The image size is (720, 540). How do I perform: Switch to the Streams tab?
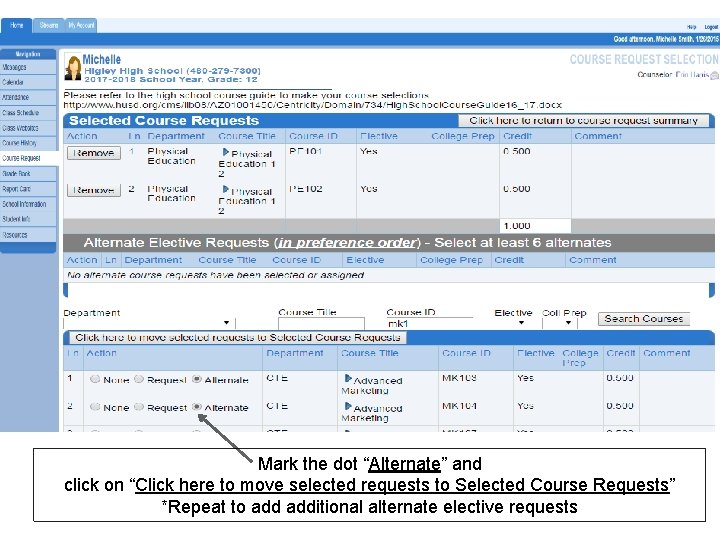pyautogui.click(x=49, y=25)
